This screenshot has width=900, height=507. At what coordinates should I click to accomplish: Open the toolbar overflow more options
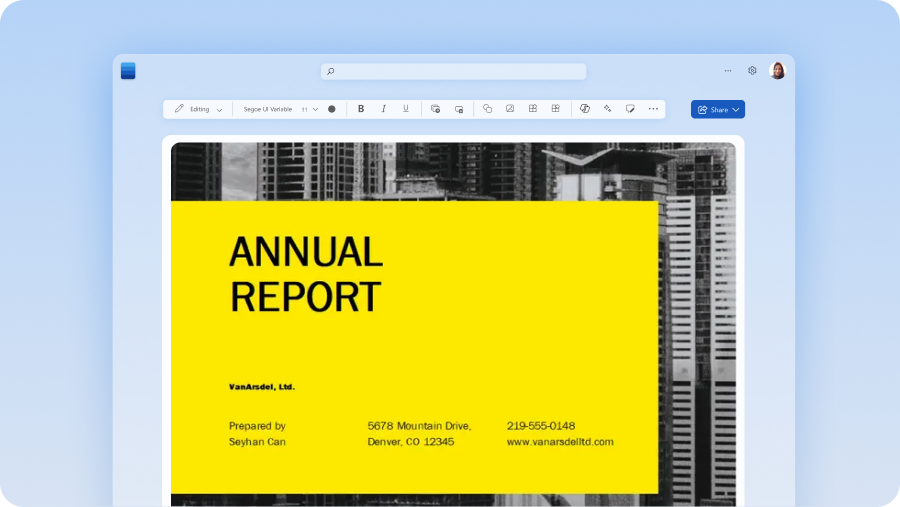point(653,109)
